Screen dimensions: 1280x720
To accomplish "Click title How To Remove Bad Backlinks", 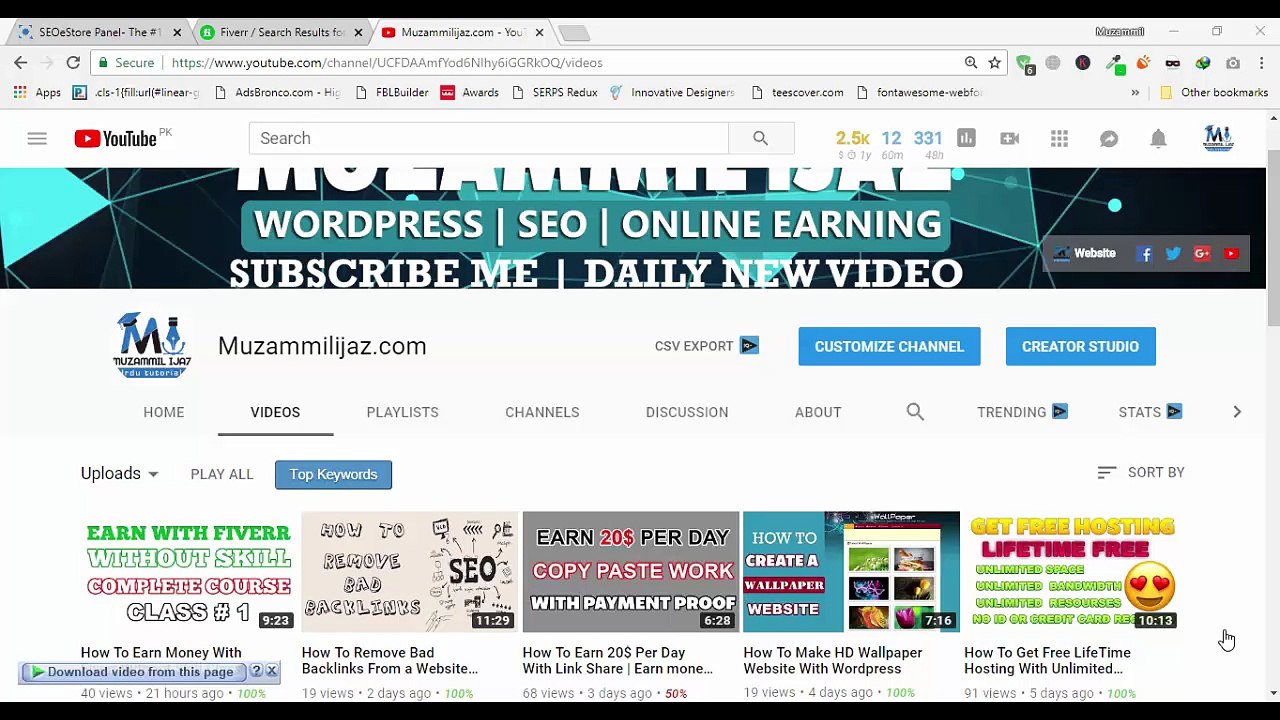I will pos(390,660).
